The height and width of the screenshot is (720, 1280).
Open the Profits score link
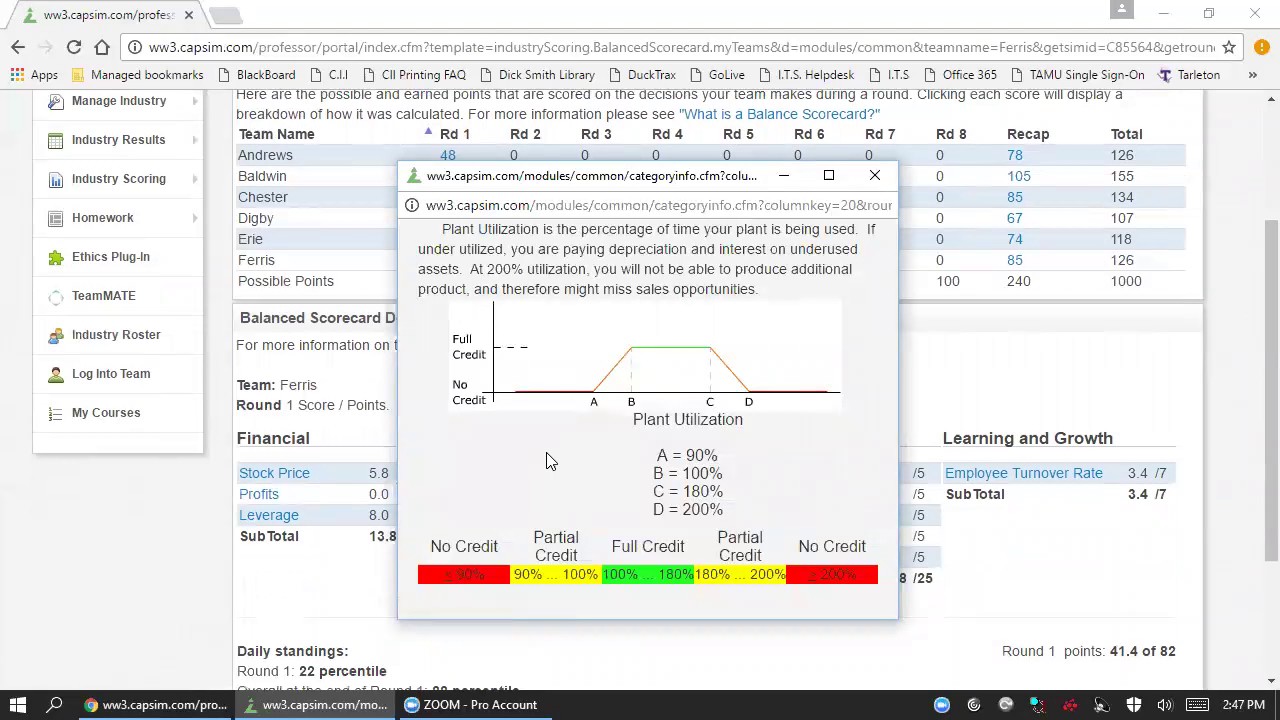[259, 494]
